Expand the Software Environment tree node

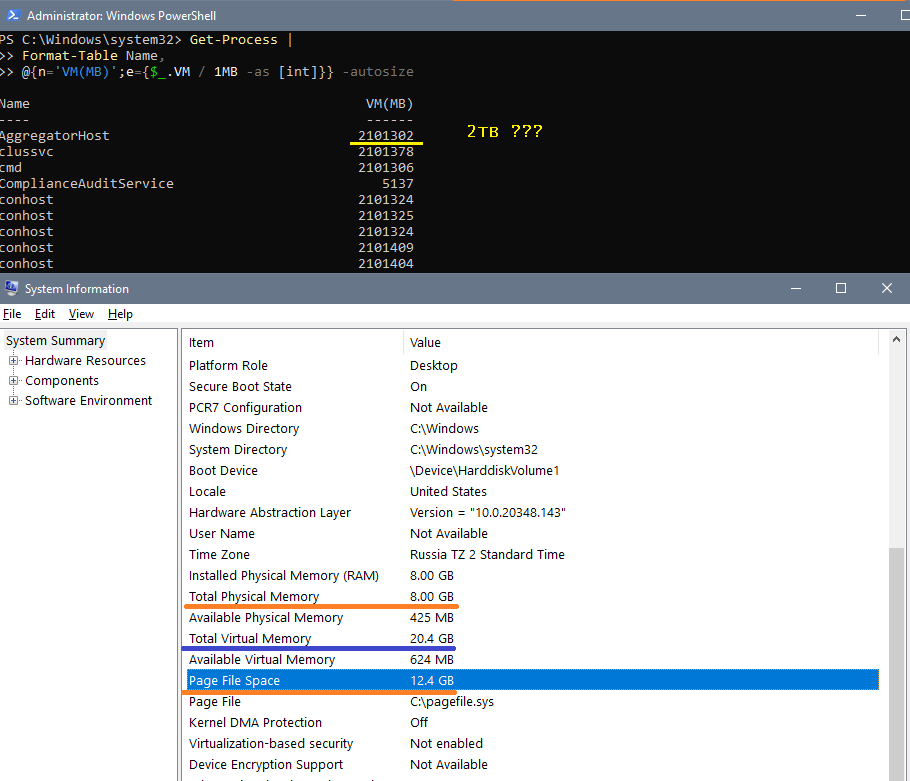click(14, 401)
